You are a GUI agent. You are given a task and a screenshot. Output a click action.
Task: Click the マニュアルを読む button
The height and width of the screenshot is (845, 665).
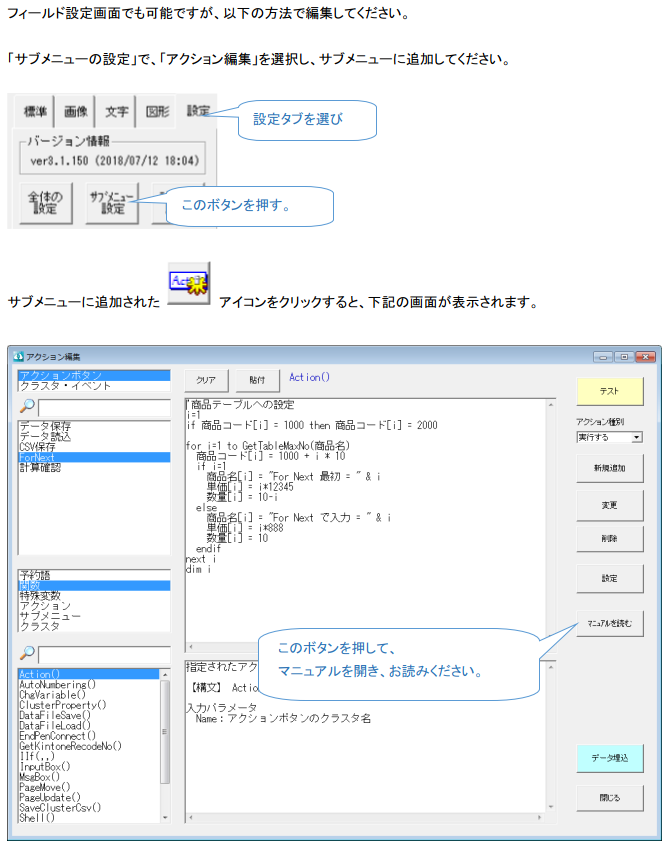609,624
